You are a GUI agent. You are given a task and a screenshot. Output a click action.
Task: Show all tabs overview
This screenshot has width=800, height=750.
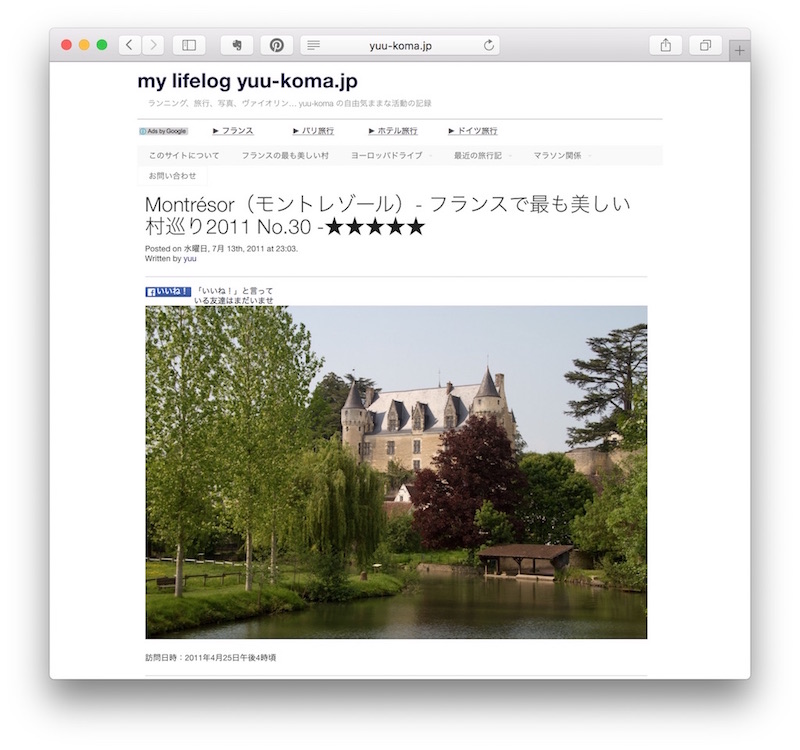(705, 45)
